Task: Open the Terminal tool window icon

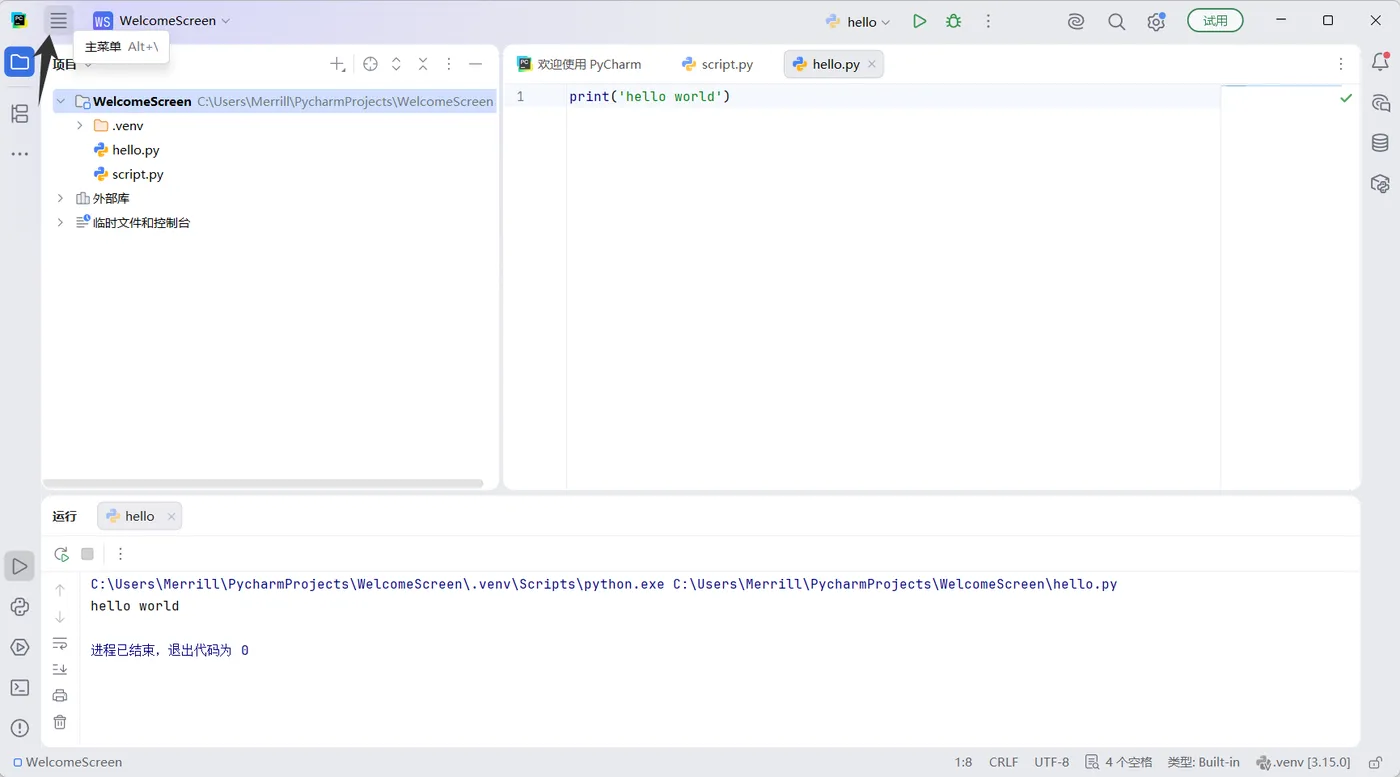Action: tap(20, 688)
